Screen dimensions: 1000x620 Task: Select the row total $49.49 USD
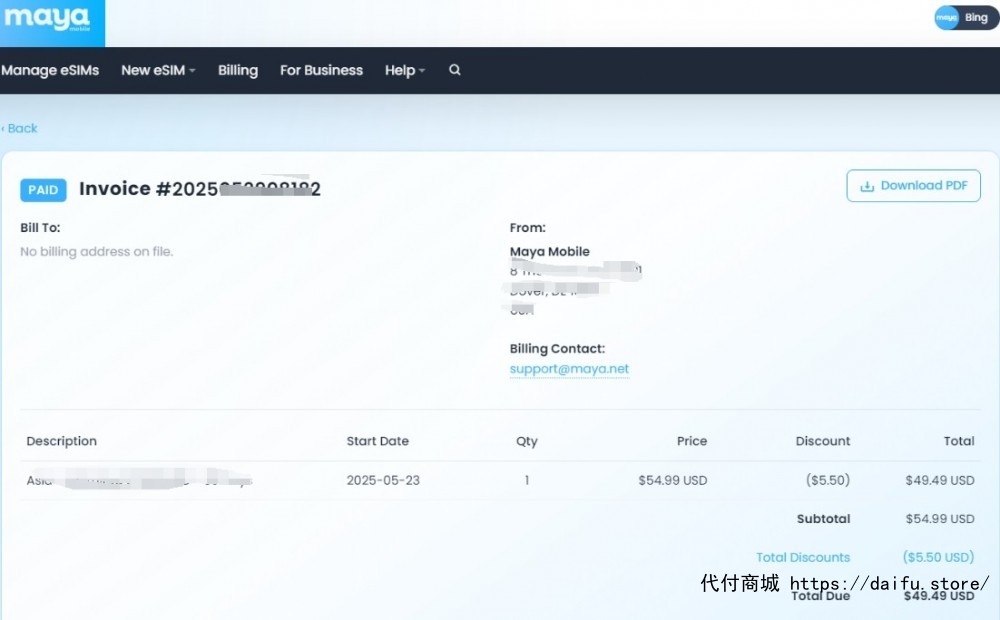pyautogui.click(x=940, y=480)
